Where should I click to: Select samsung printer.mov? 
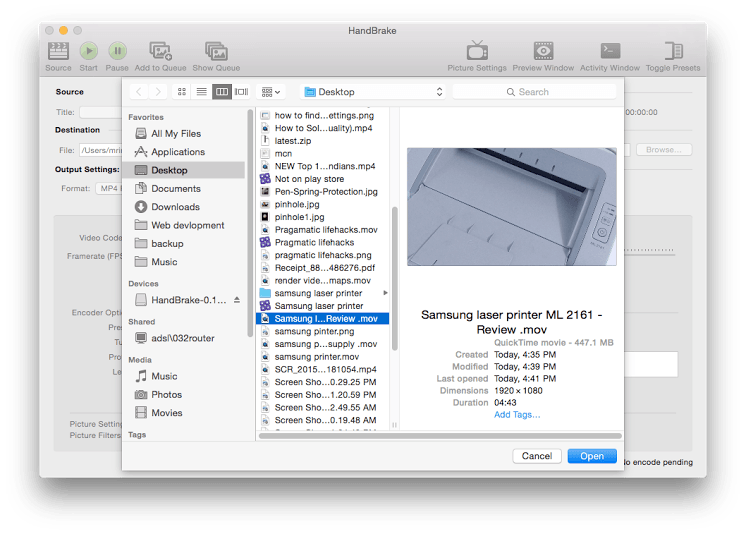323,357
